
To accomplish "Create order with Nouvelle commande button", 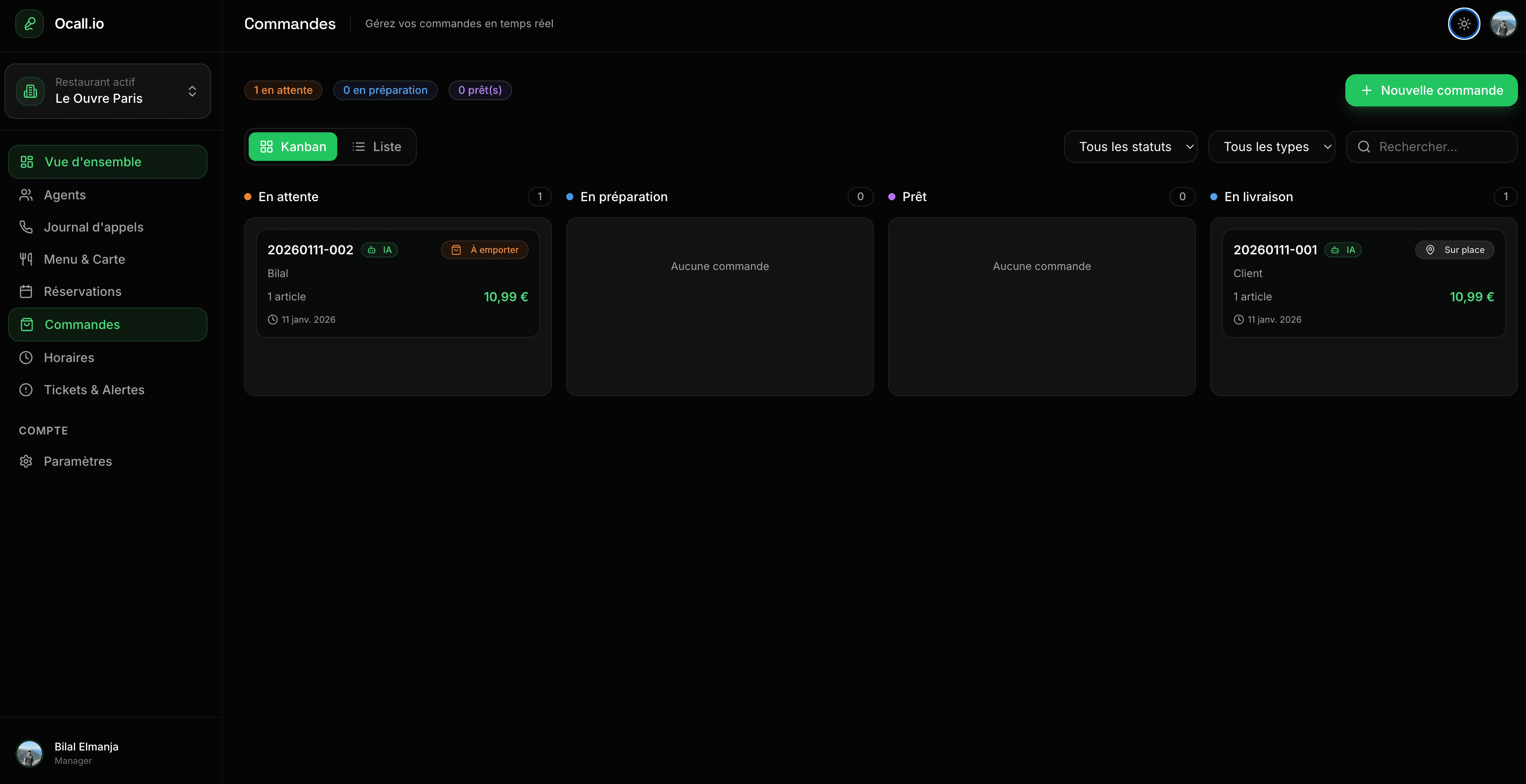I will [1431, 90].
